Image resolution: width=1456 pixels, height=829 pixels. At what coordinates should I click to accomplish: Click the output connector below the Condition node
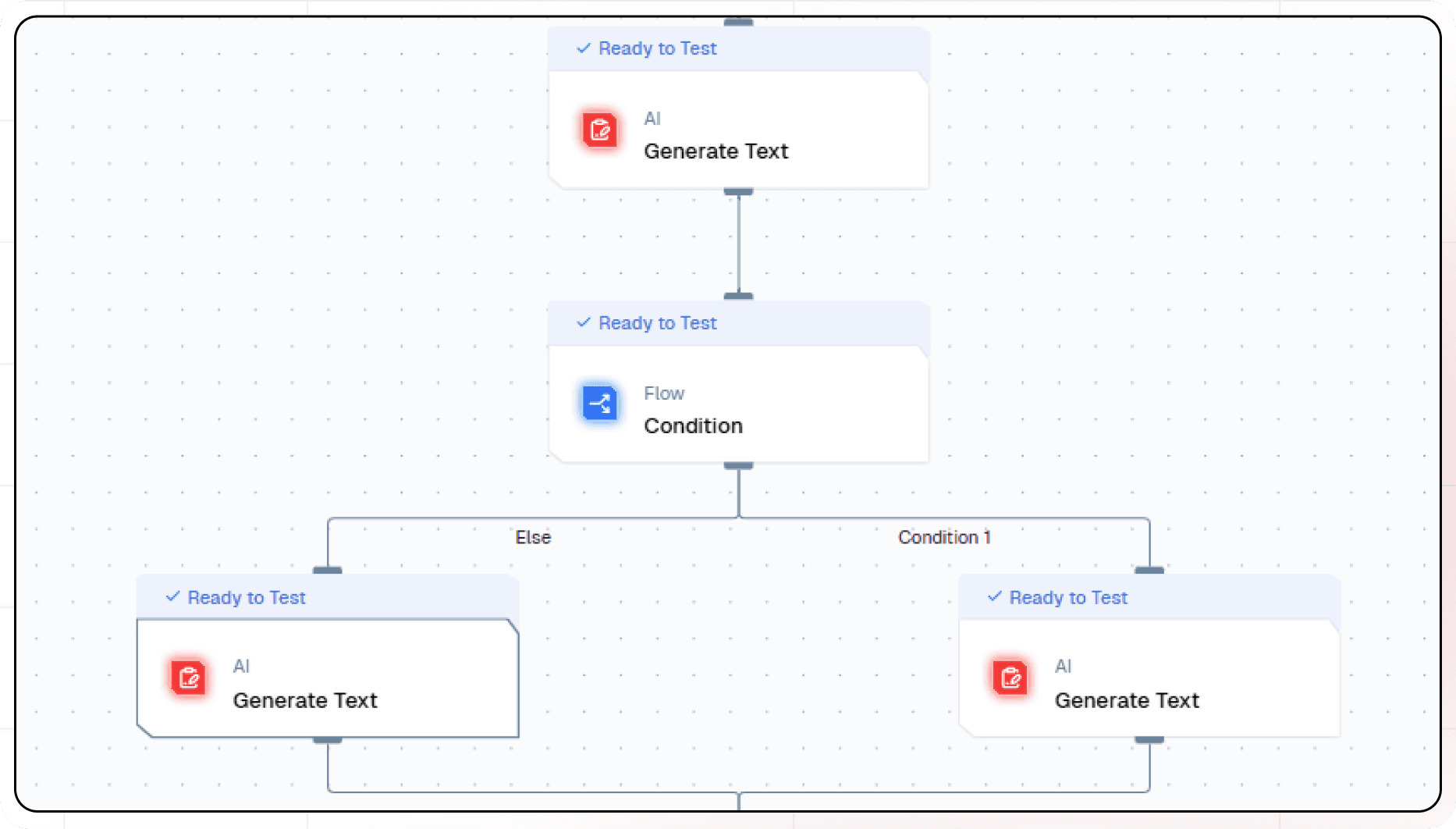(737, 464)
